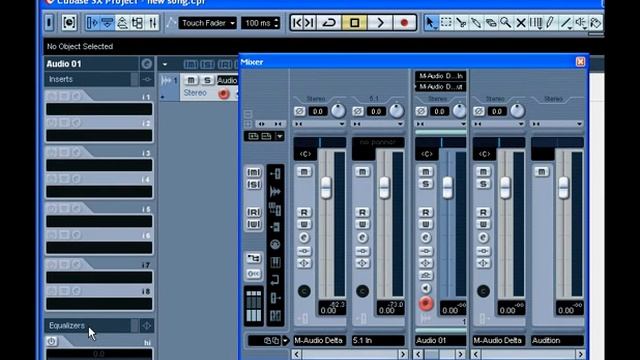Click the Audition channel volume fader
640x360 pixels.
point(564,187)
